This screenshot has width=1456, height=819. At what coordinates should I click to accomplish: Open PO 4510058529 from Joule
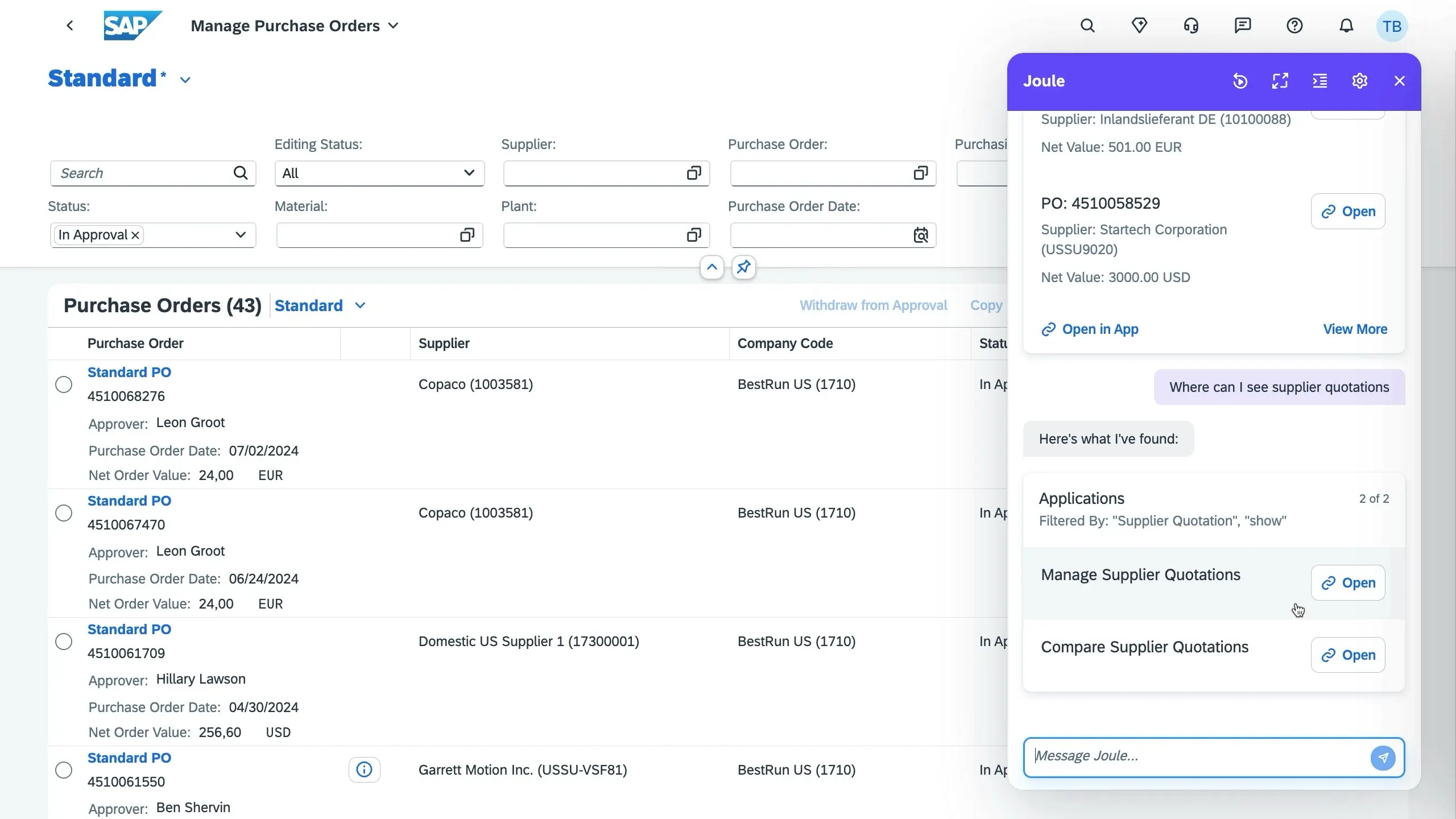pyautogui.click(x=1347, y=212)
